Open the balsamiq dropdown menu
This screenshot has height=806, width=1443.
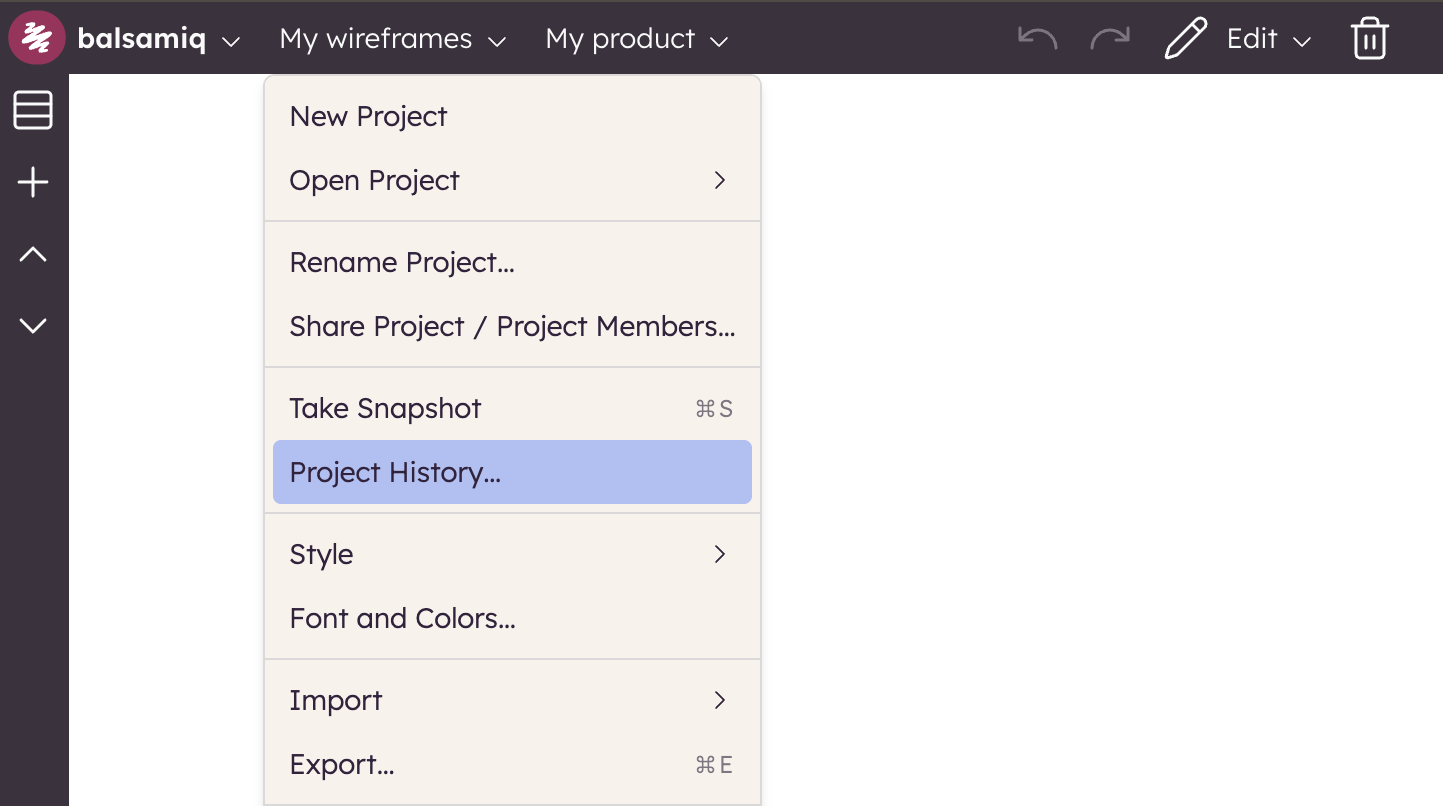(159, 40)
